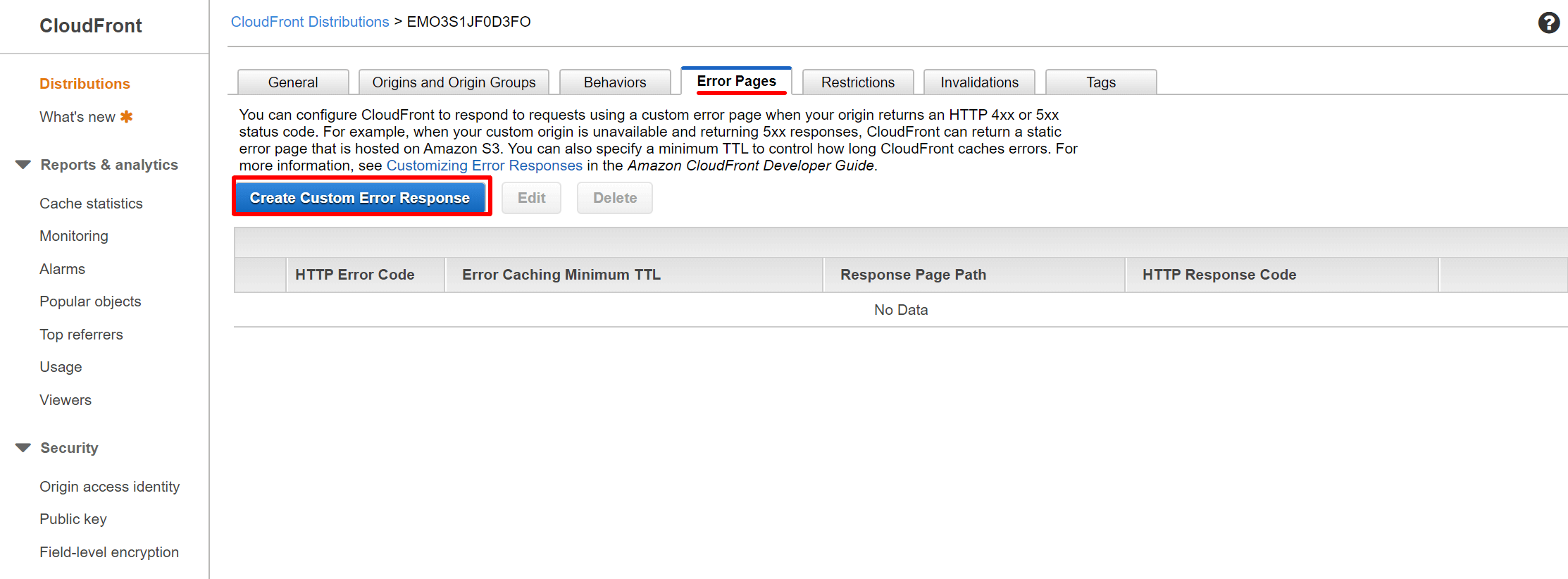1568x579 pixels.
Task: Go to the Restrictions tab
Action: (857, 82)
